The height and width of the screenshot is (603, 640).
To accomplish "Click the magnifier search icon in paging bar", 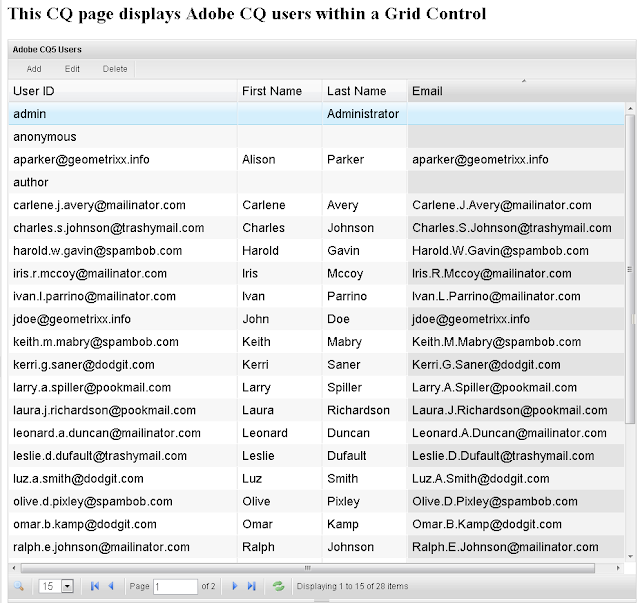I will point(18,586).
